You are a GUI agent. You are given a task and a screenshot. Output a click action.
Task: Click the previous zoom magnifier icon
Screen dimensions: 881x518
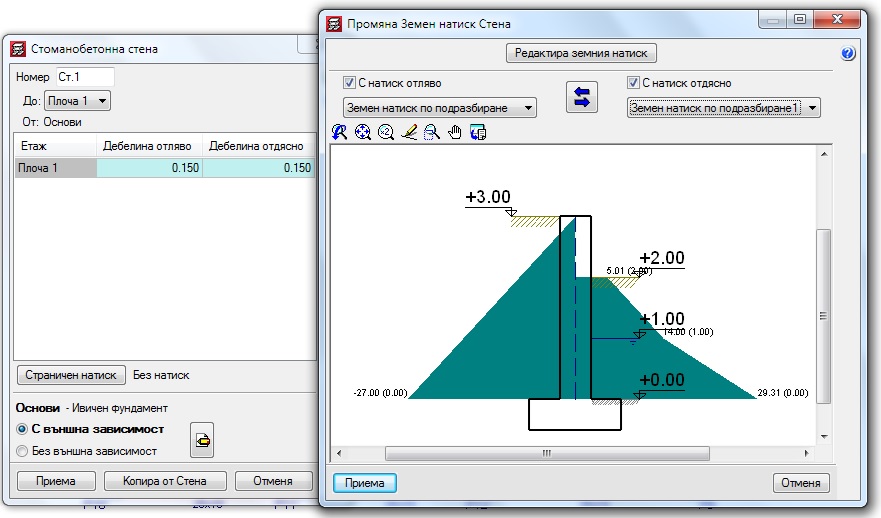339,132
